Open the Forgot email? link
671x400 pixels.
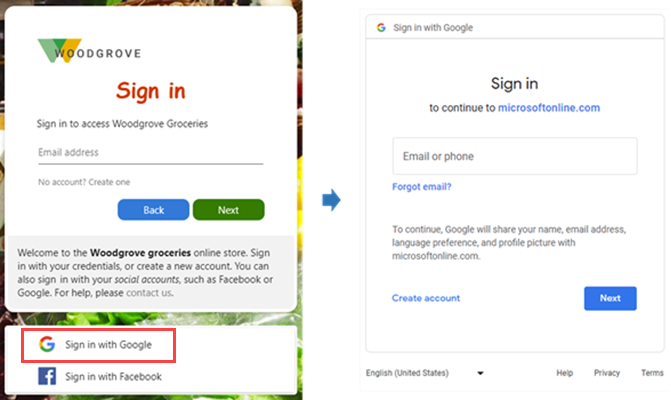421,187
